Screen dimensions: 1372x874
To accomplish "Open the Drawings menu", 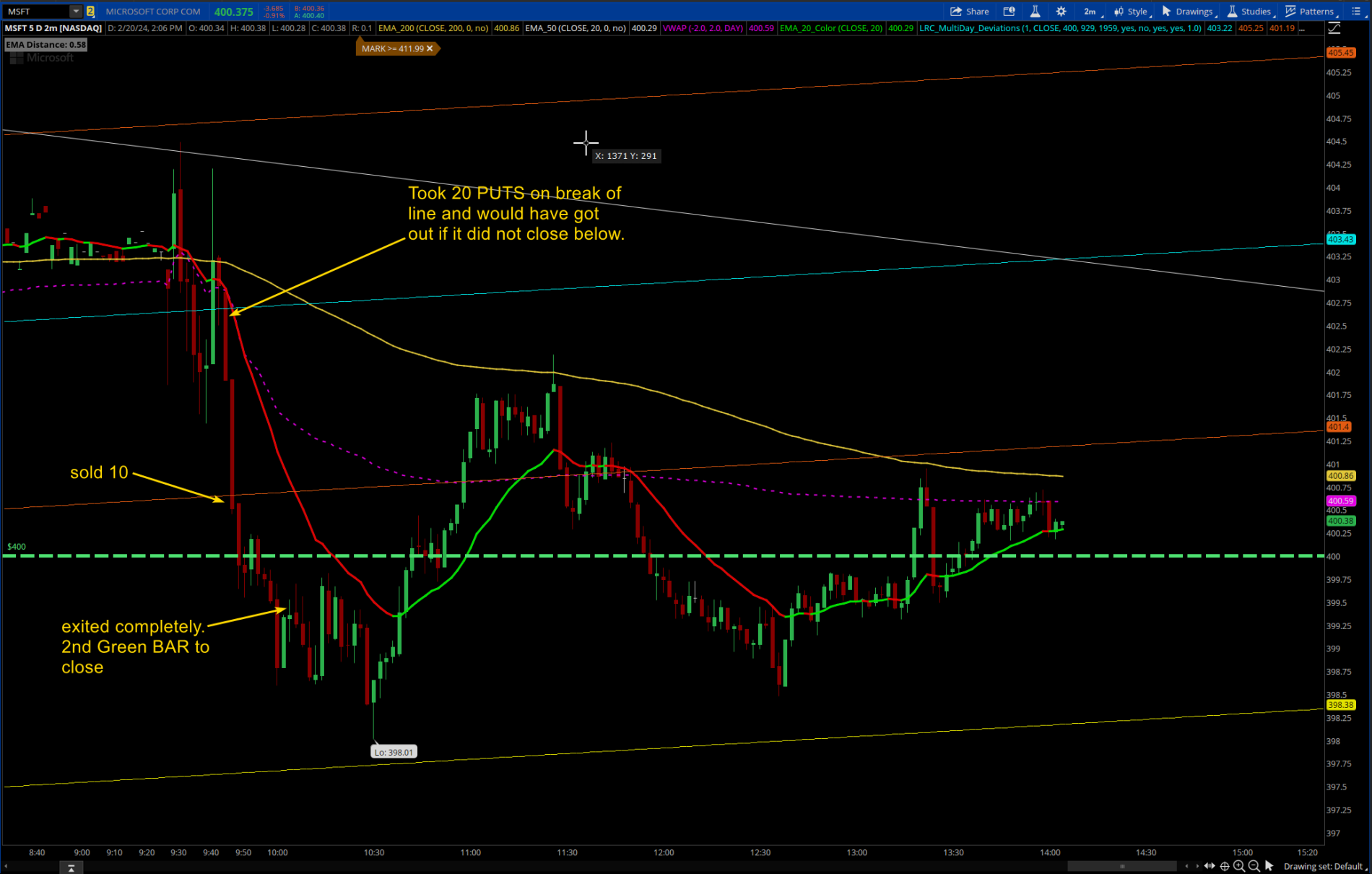I will [x=1188, y=11].
